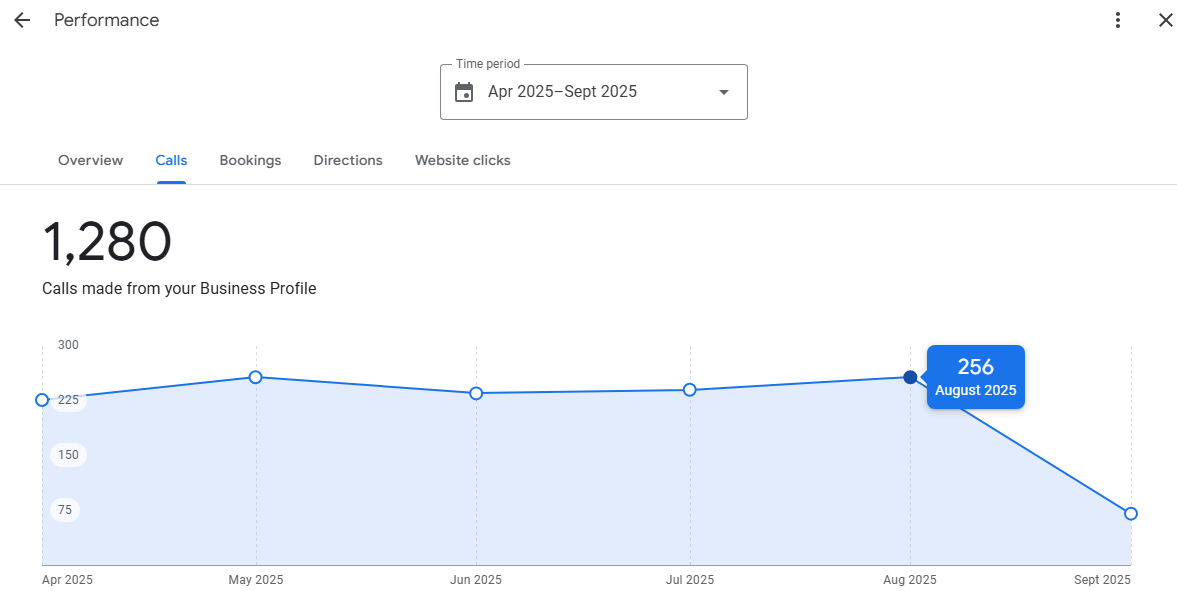
Task: Switch to the Overview tab
Action: (x=90, y=160)
